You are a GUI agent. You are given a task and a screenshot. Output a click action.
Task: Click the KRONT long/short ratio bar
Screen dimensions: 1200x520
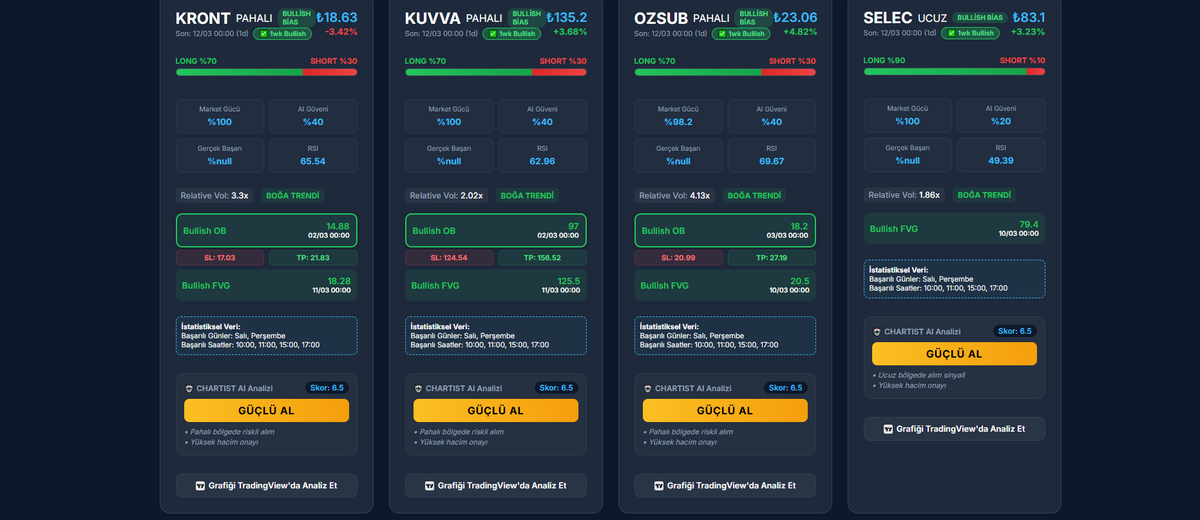[x=266, y=72]
